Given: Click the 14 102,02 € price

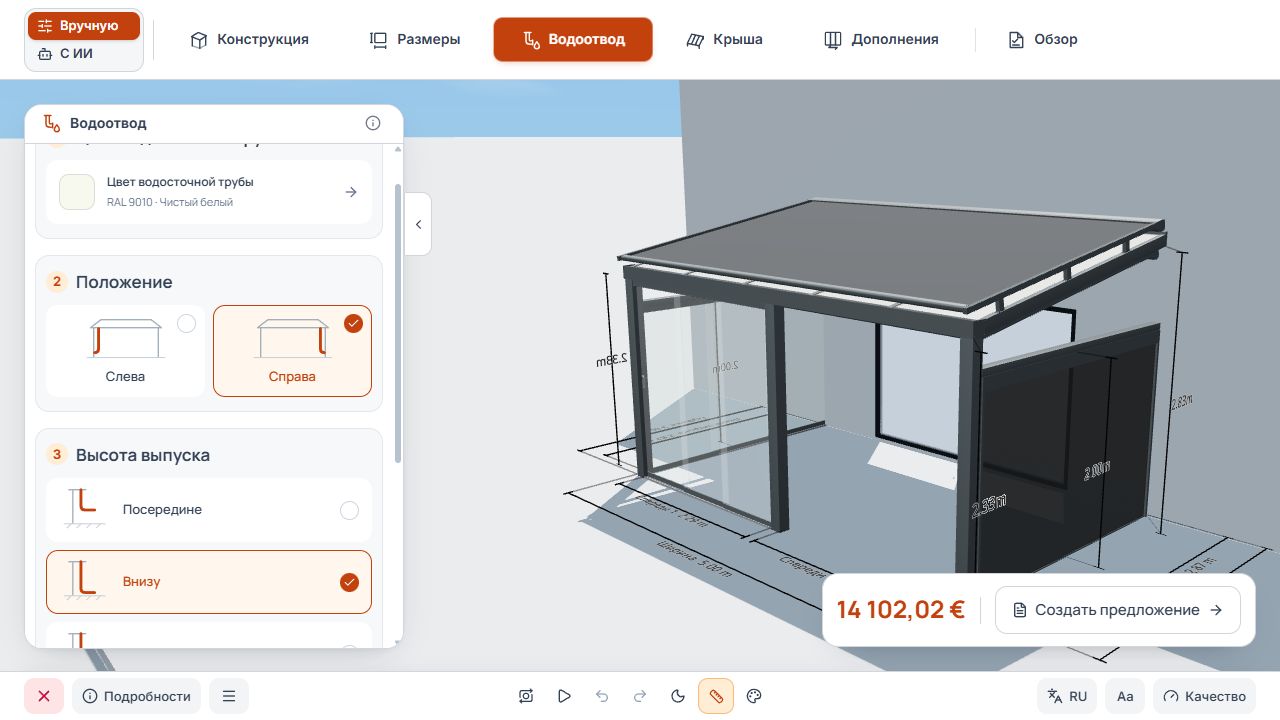Looking at the screenshot, I should [x=901, y=610].
